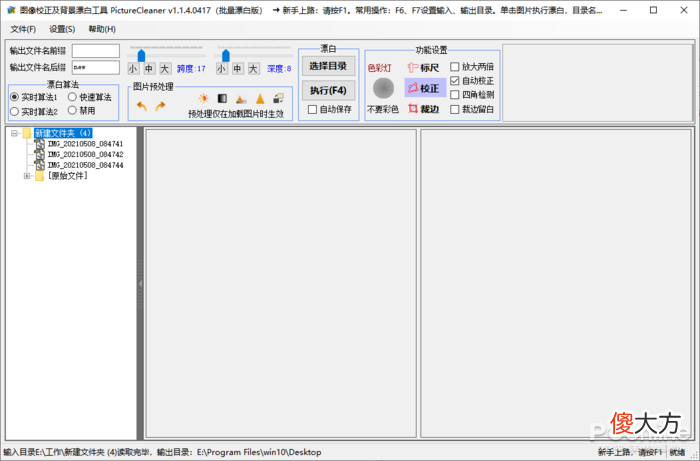Click the 新建文件夹 (4) folder icon
This screenshot has height=461, width=700.
(27, 133)
